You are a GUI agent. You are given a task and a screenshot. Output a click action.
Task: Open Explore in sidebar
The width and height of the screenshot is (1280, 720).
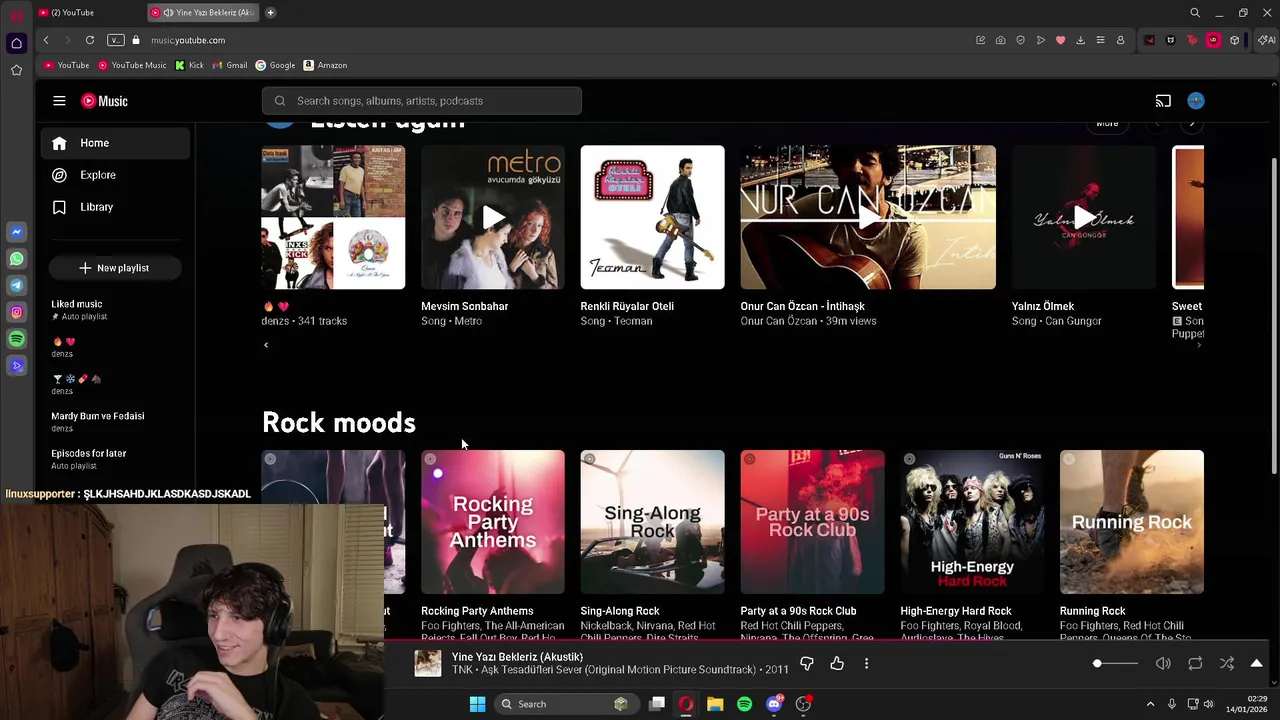(x=115, y=175)
